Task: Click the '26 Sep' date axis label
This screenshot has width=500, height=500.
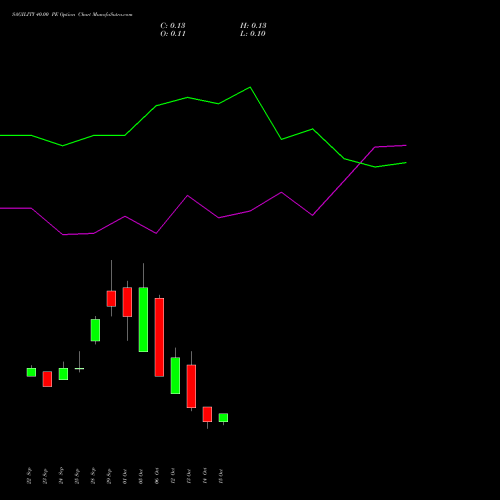Action: [x=93, y=476]
